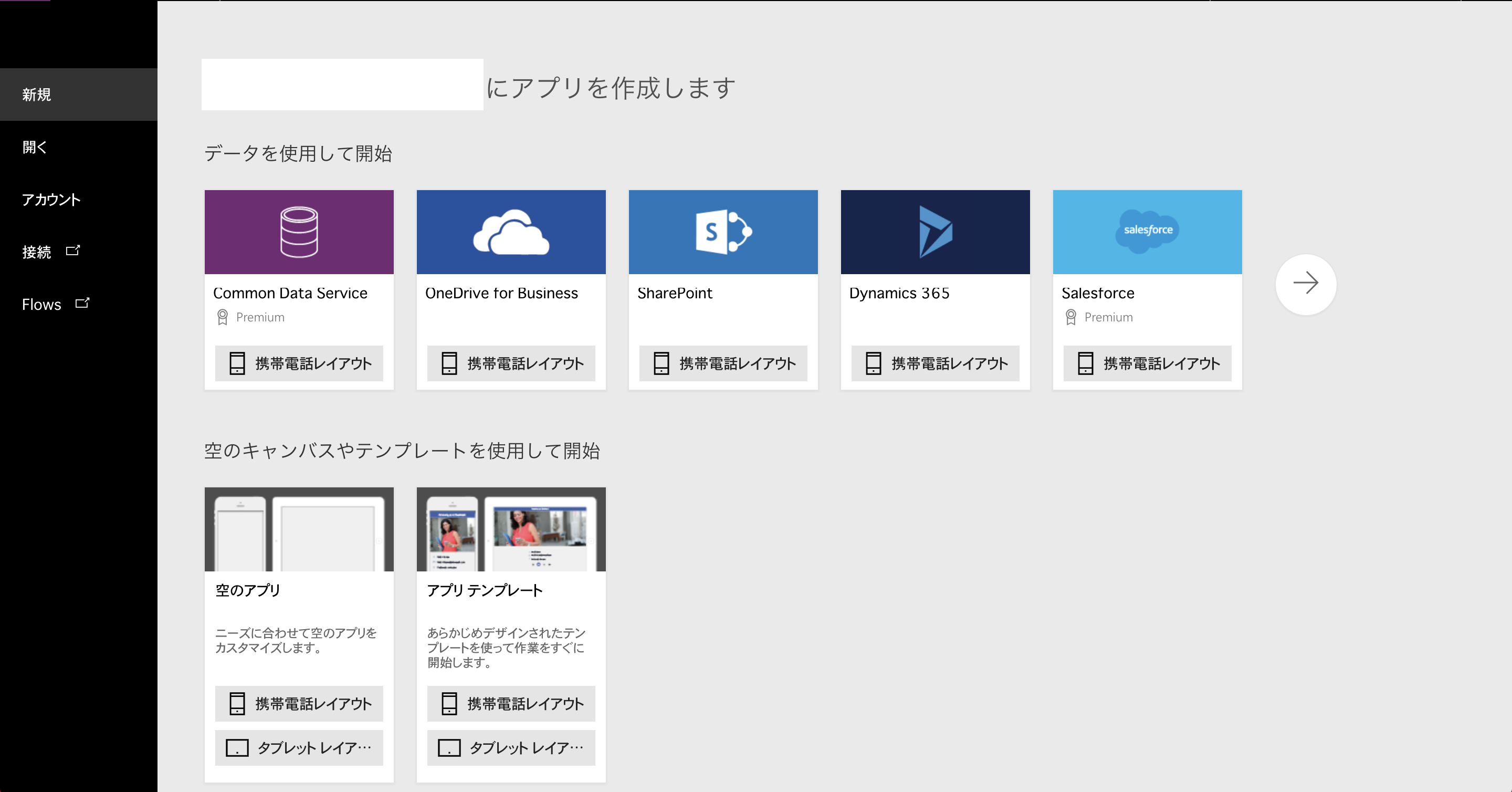
Task: Click the ニーズに合わせて空のアプリ description text
Action: pos(296,640)
